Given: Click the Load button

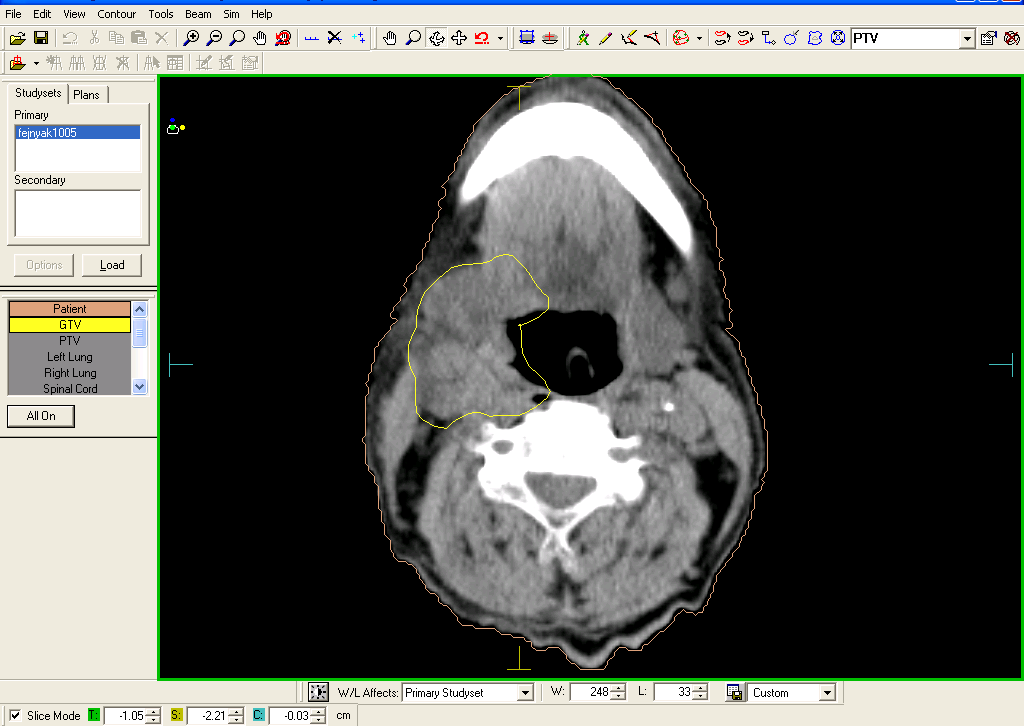Looking at the screenshot, I should pyautogui.click(x=112, y=265).
